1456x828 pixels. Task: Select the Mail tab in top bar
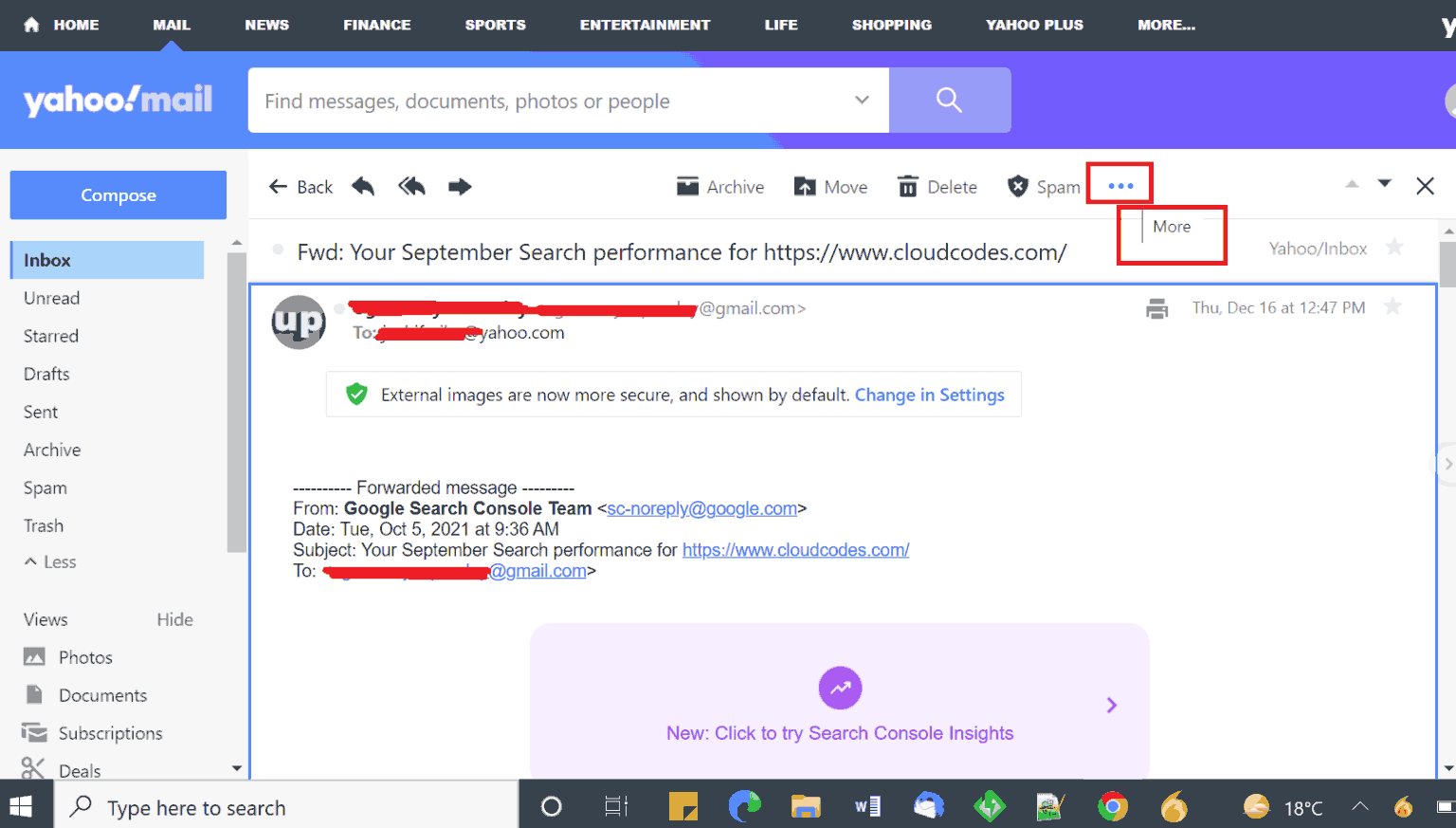(172, 25)
